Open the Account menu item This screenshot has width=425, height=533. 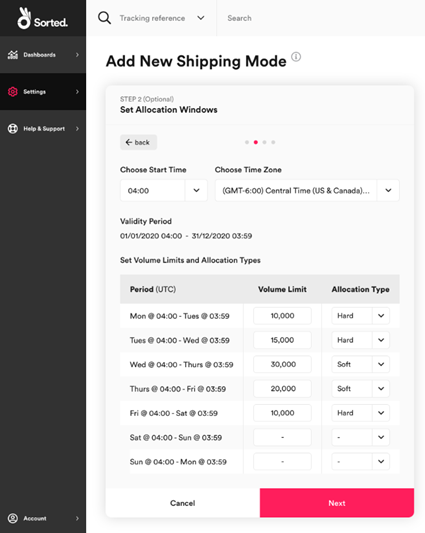(43, 518)
